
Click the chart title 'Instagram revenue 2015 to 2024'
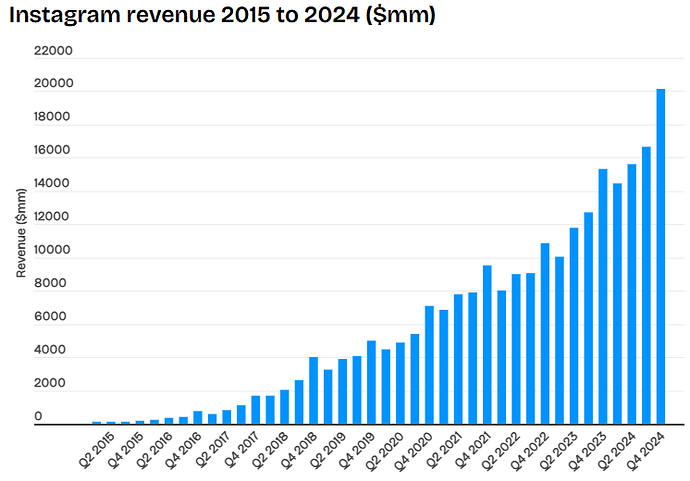222,17
